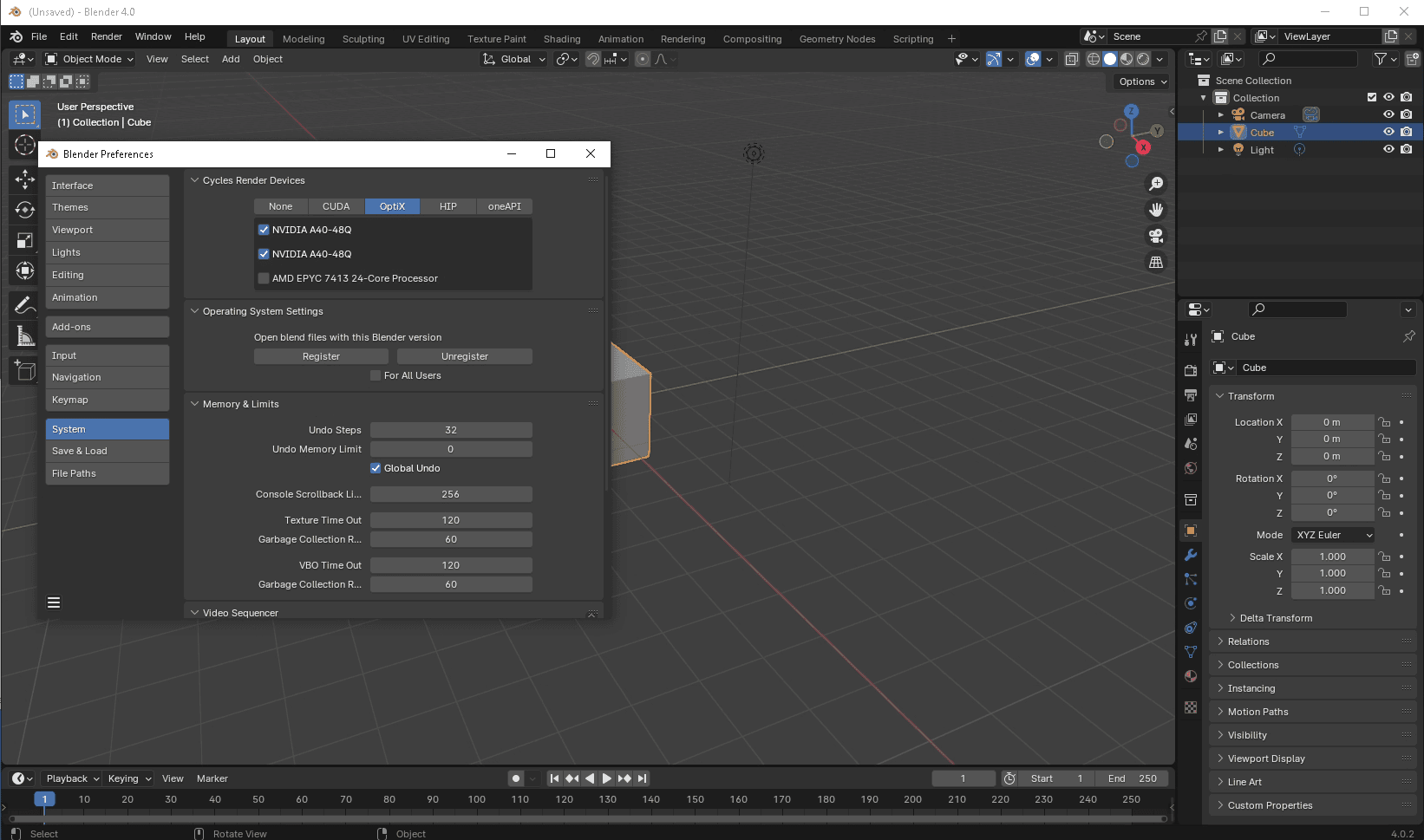Toggle camera view in the viewport
1424x840 pixels.
point(1155,236)
